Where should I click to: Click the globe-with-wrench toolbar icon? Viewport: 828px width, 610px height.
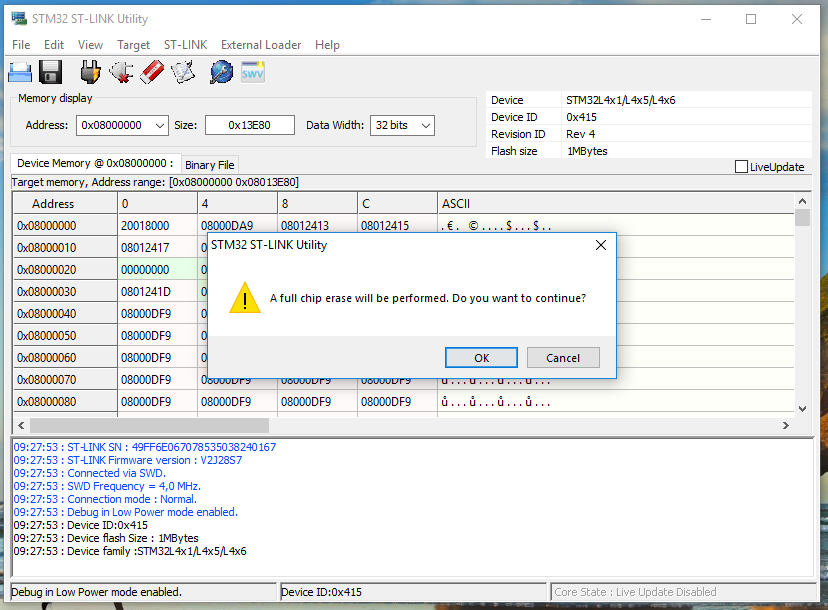[221, 72]
